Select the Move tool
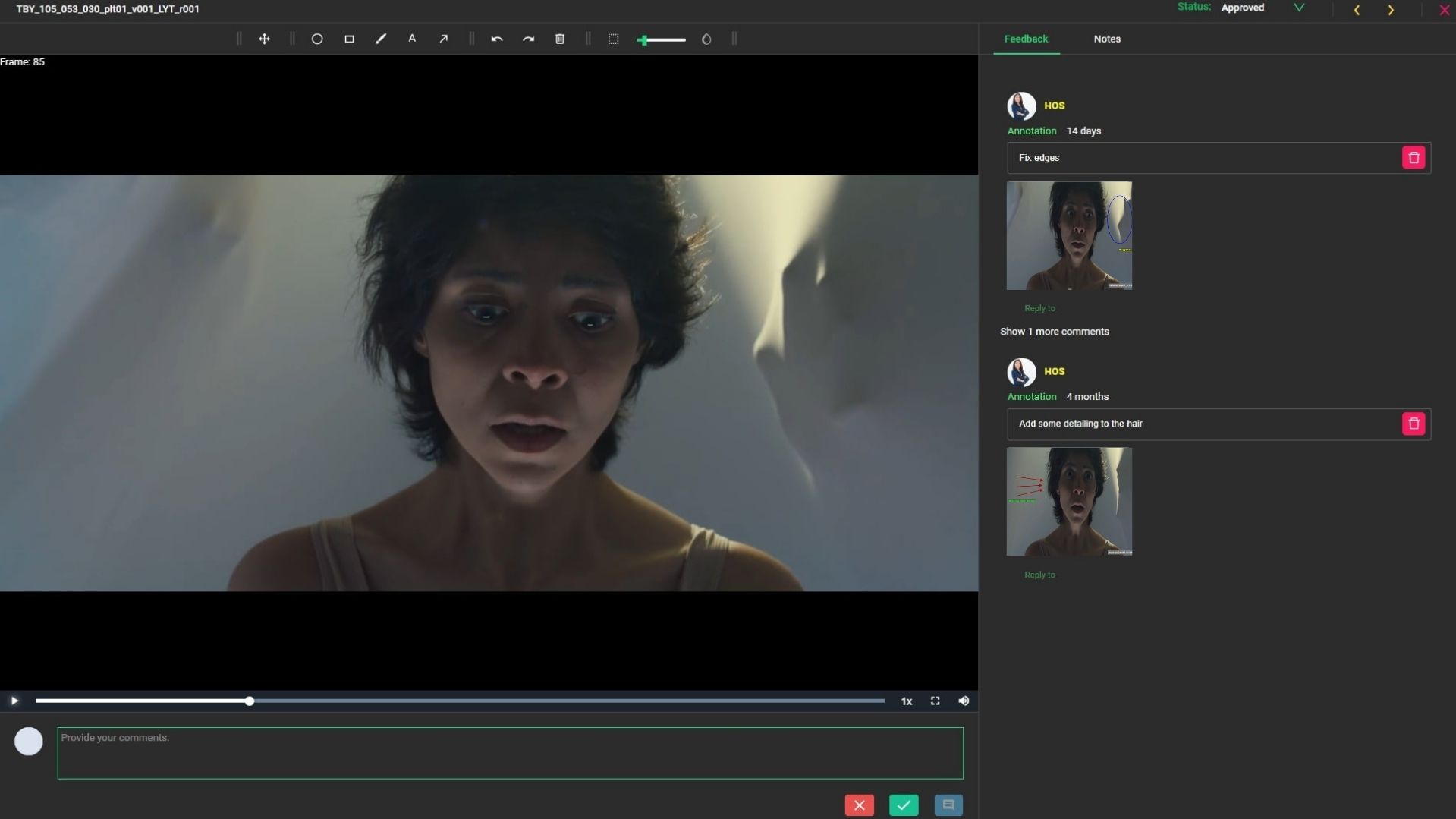This screenshot has width=1456, height=819. click(264, 39)
